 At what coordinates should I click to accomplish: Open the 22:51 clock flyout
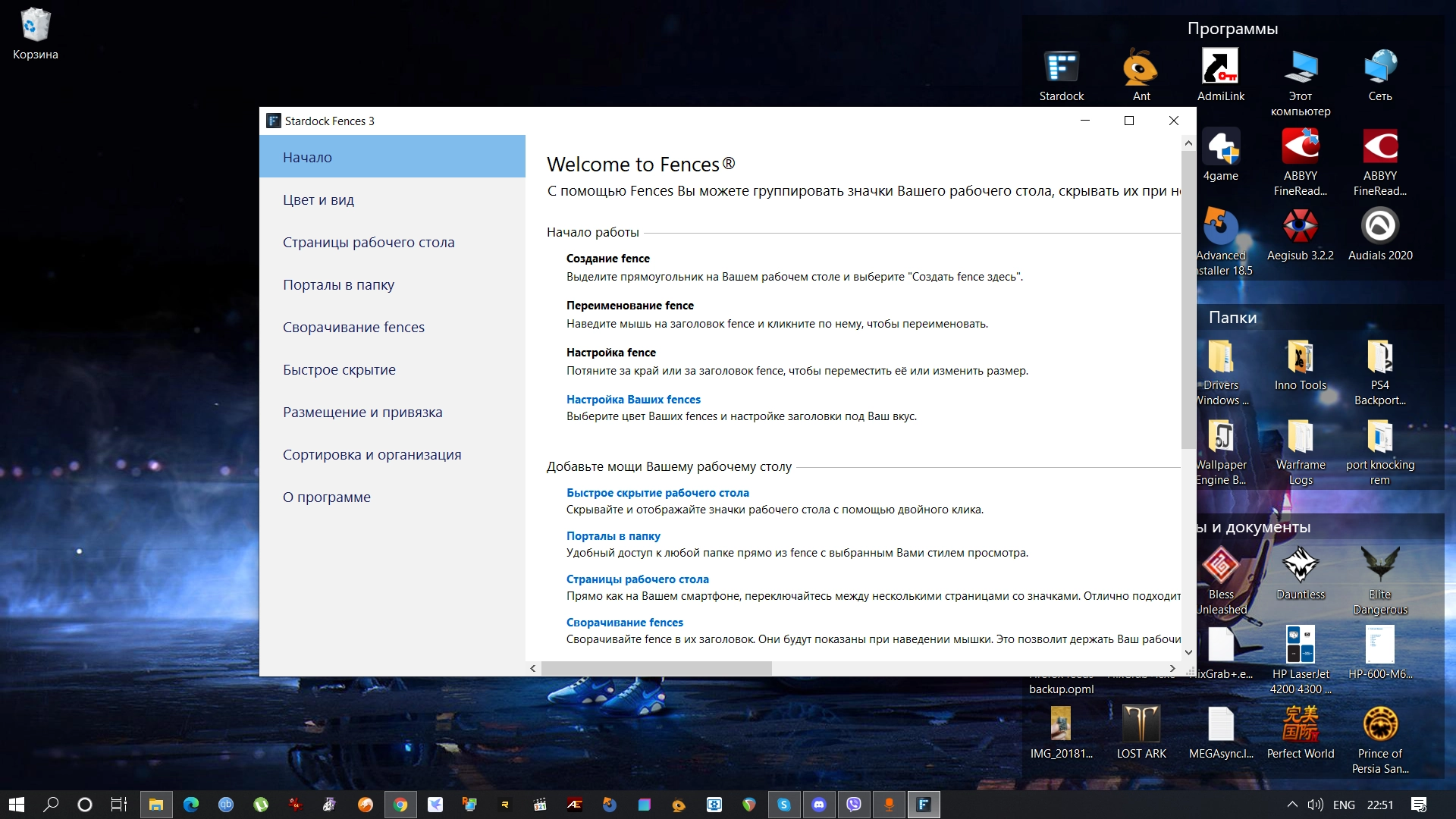click(1380, 805)
